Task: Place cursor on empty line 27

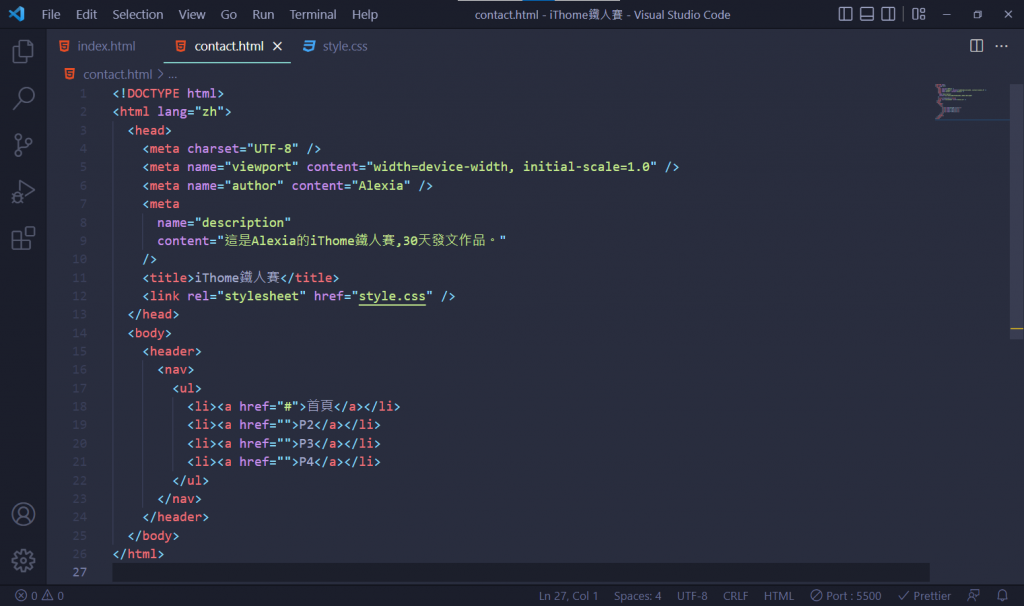Action: [x=520, y=572]
